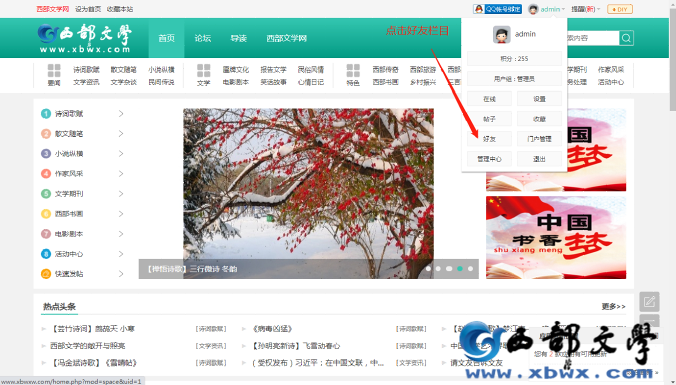Click the 特色 grid icon
Screen dimensions: 676x385
[353, 70]
